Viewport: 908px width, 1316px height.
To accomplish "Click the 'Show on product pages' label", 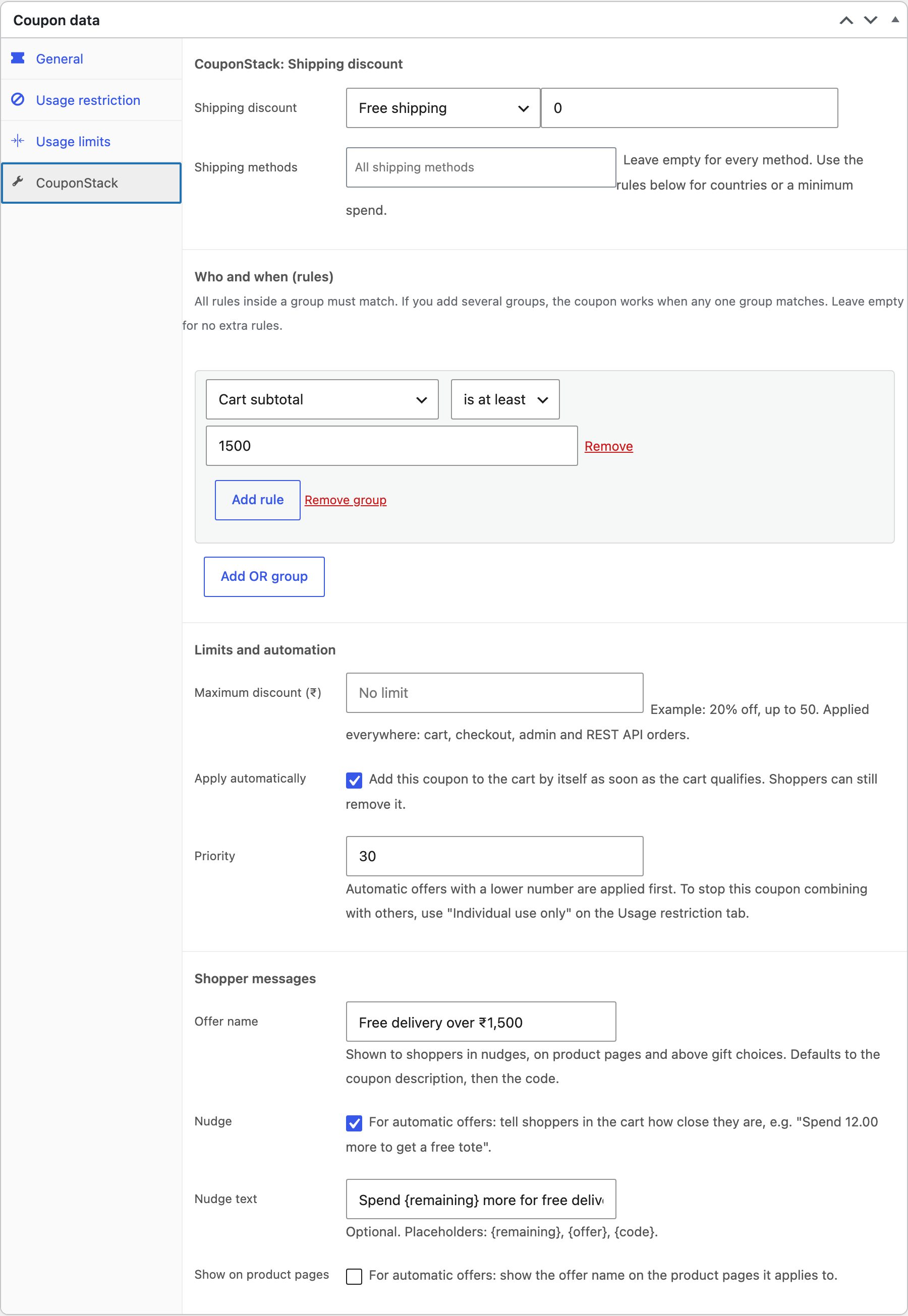I will click(x=262, y=1275).
